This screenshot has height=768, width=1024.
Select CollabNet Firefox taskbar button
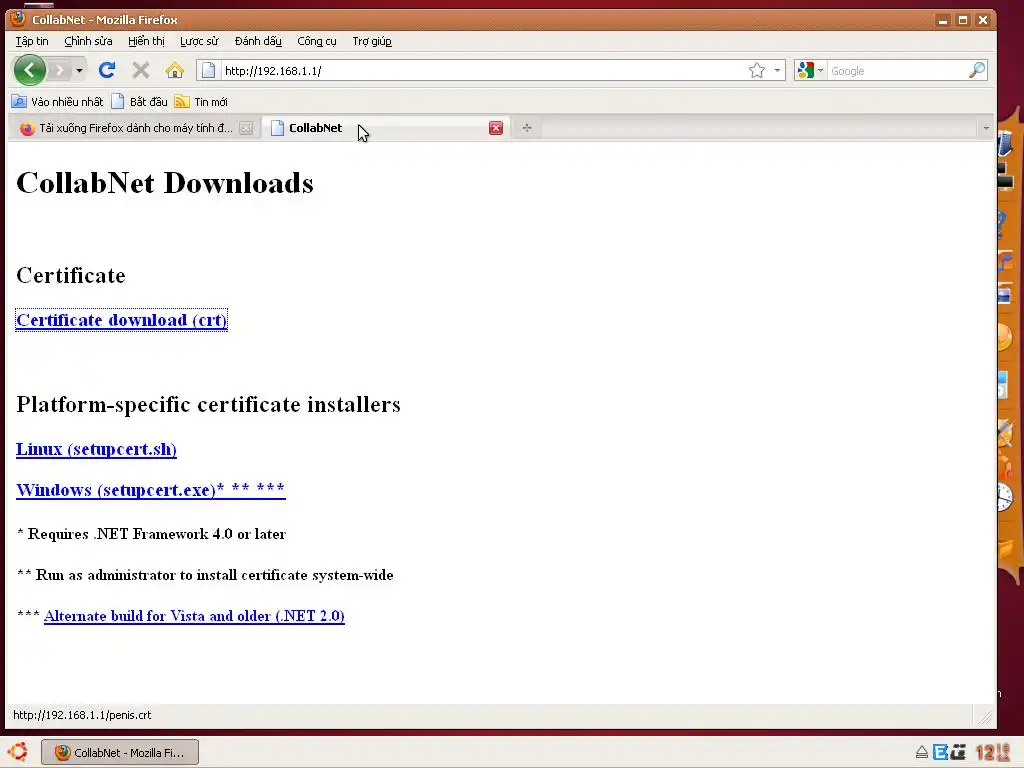pyautogui.click(x=120, y=752)
